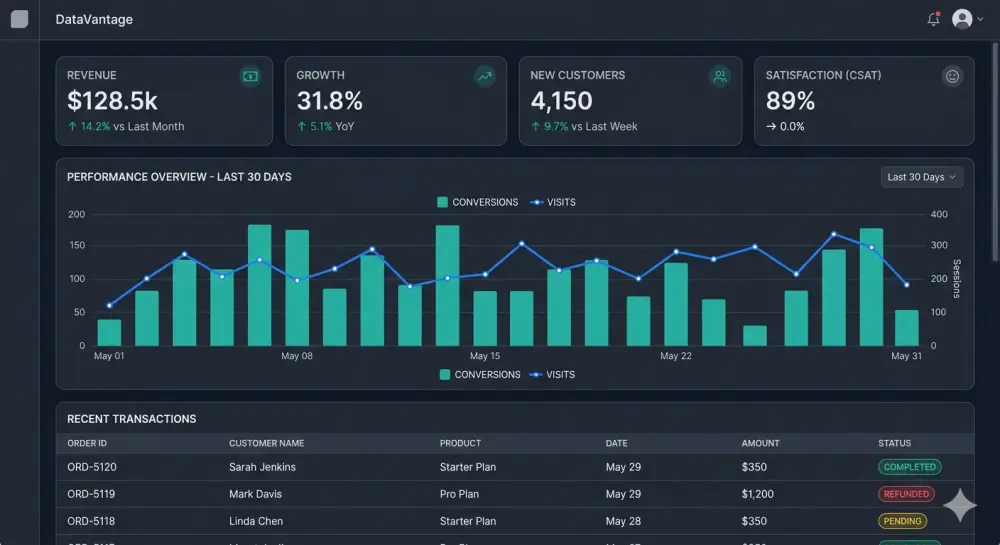Click the DataVantage title
The height and width of the screenshot is (545, 1000).
pos(94,20)
